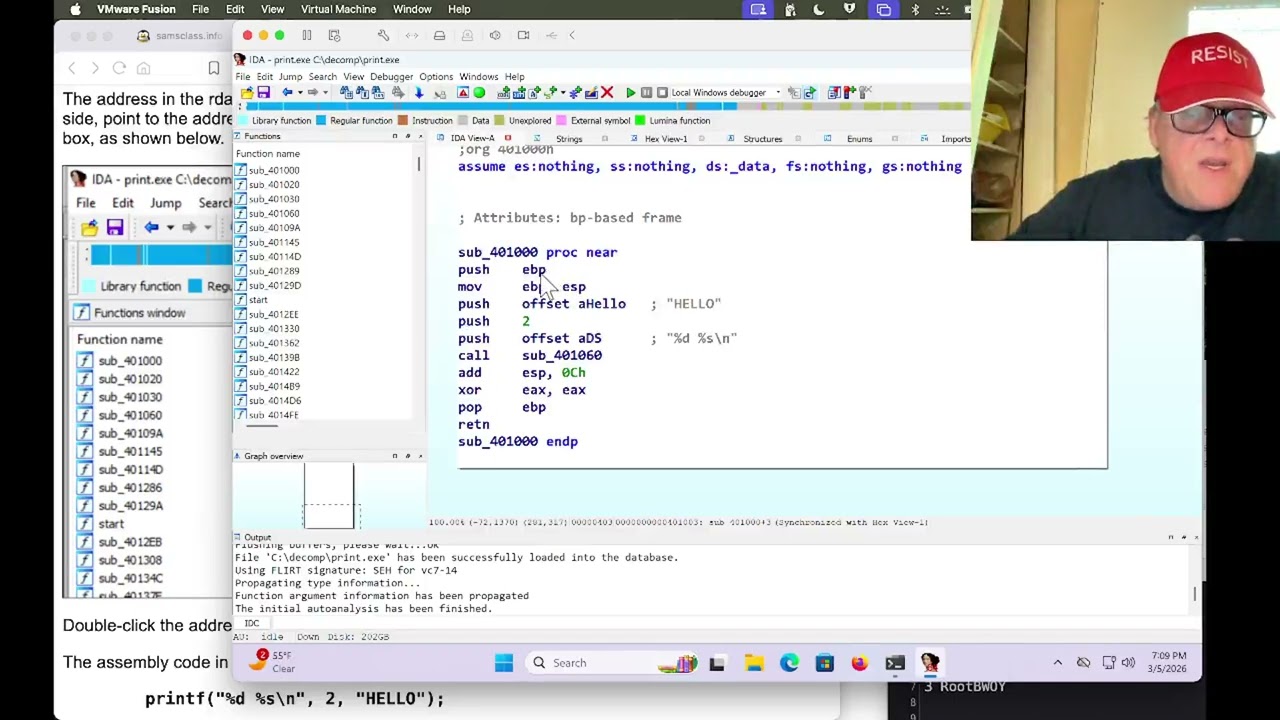Select sub_4014D6 in Functions list
The image size is (1280, 720).
274,400
